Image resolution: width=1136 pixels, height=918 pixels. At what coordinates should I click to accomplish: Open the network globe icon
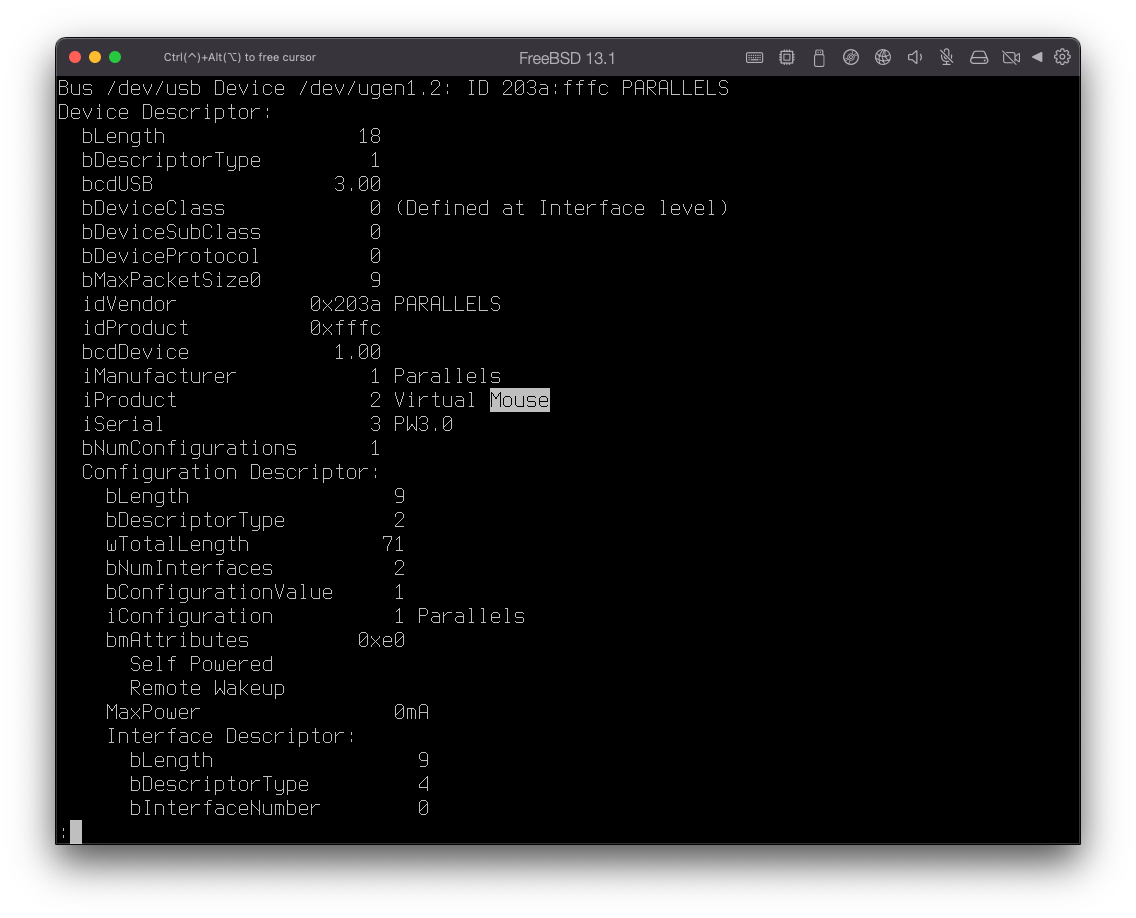(883, 57)
